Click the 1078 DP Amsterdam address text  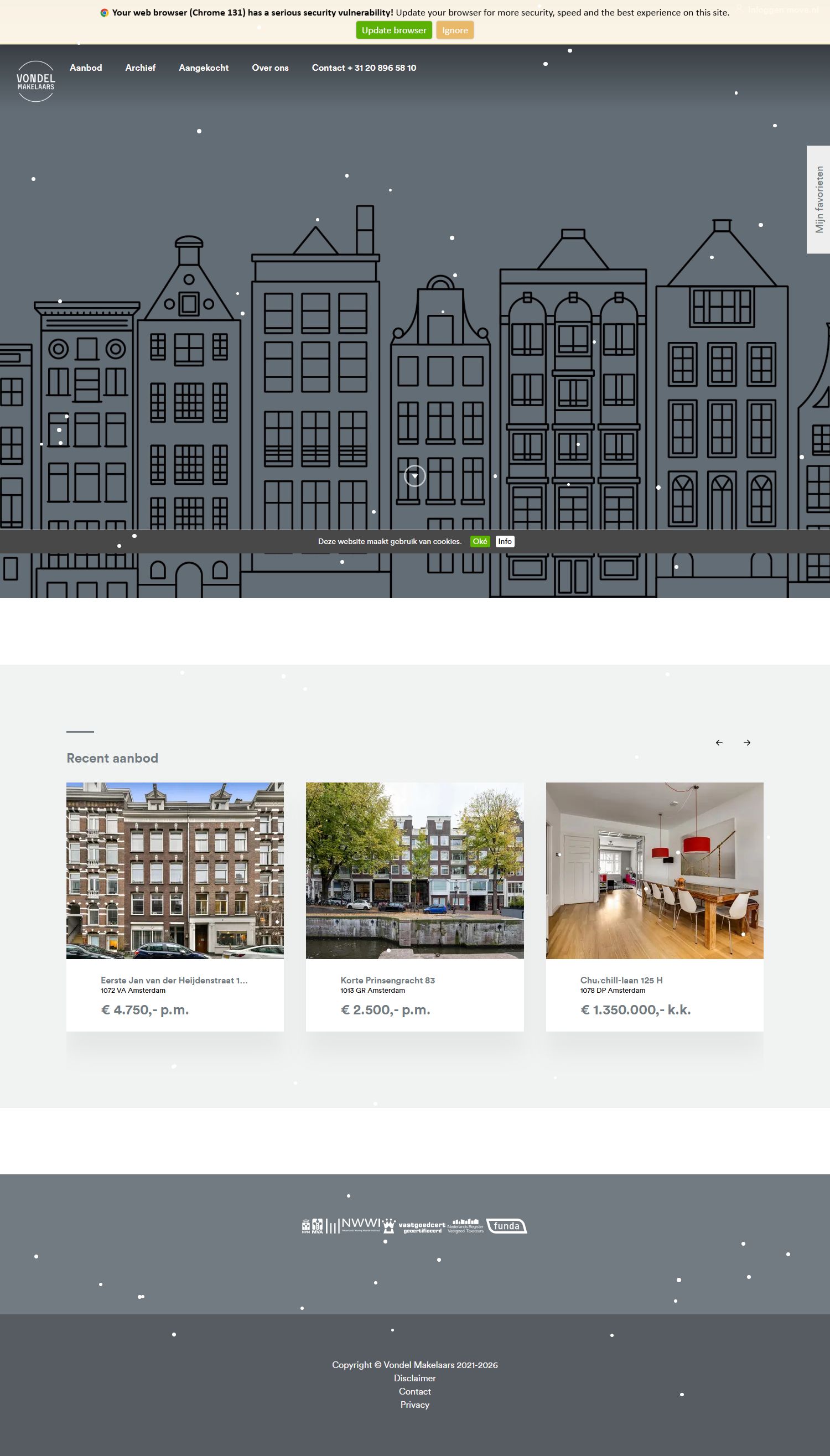(x=613, y=991)
